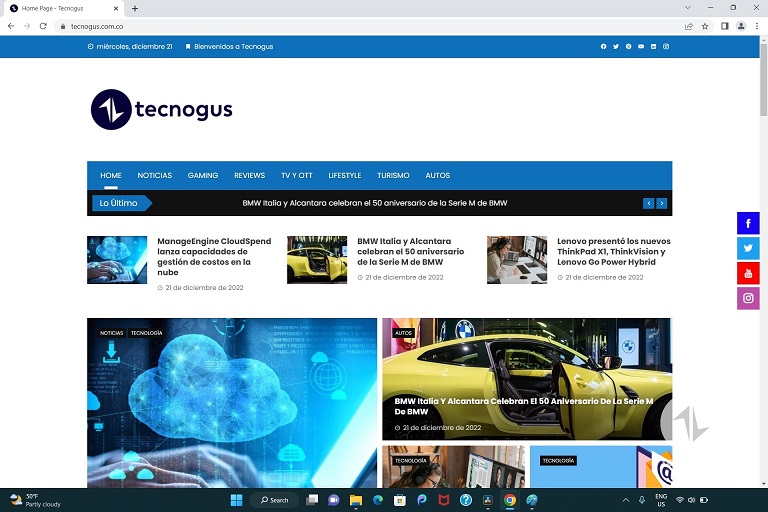Go back with the browser back arrow
The width and height of the screenshot is (768, 512).
click(x=11, y=26)
